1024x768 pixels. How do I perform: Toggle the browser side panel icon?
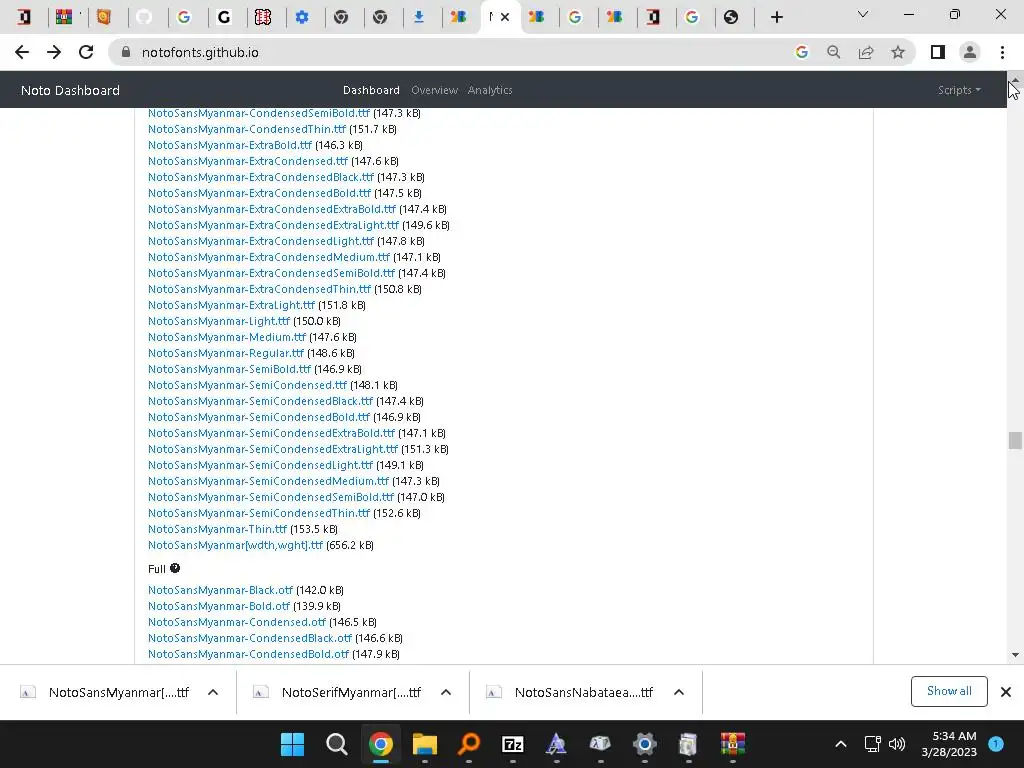(x=938, y=52)
